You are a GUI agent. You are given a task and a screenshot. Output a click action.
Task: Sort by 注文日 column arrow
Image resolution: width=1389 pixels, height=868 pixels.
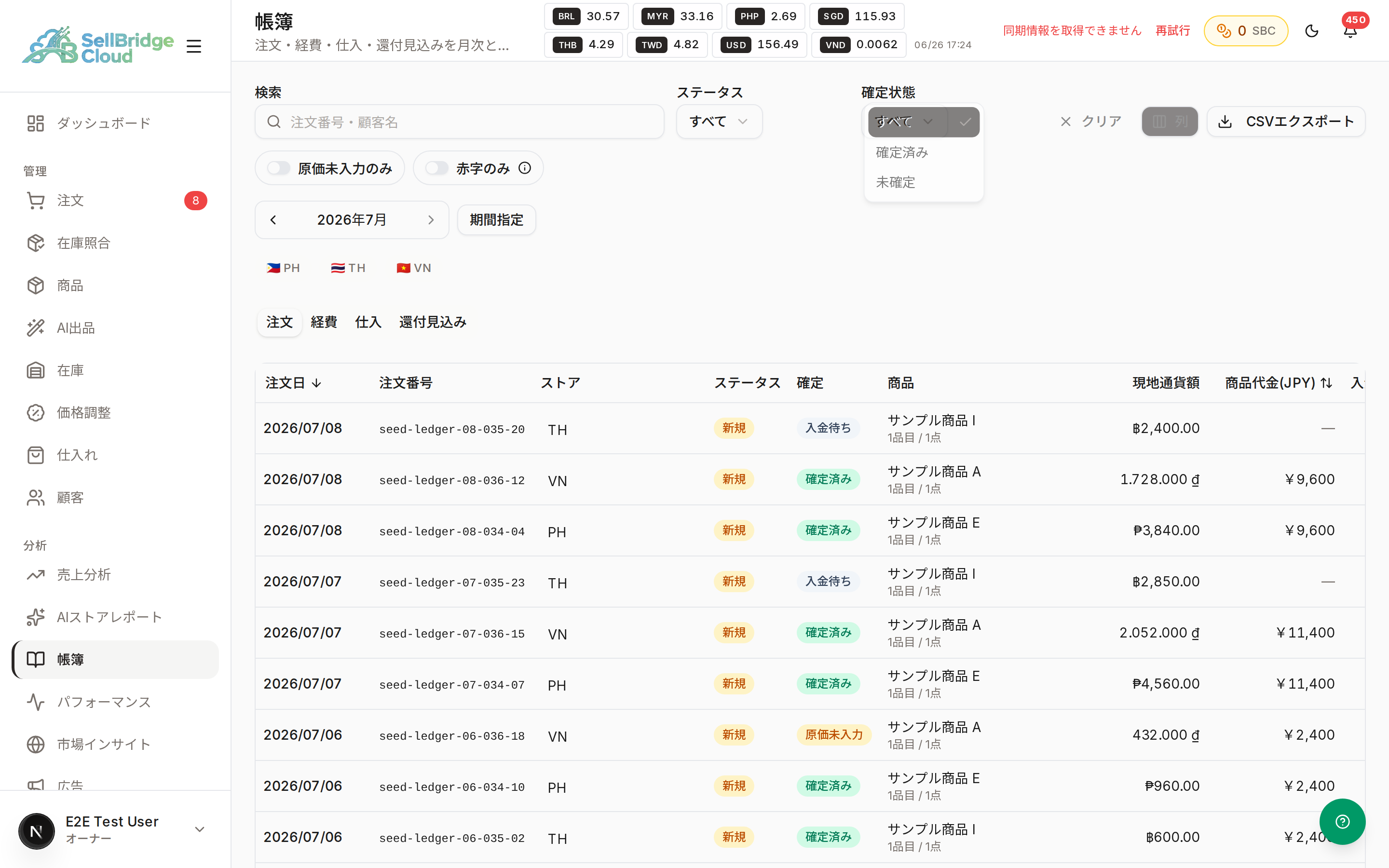293,383
